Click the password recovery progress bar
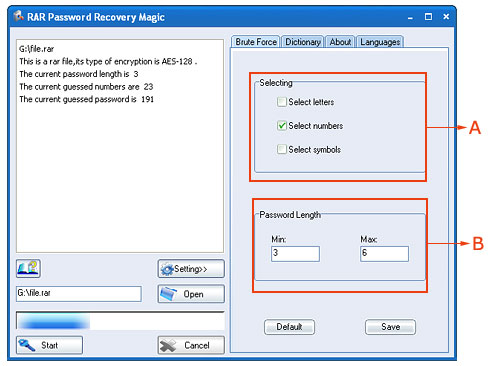This screenshot has height=366, width=497. tap(120, 321)
